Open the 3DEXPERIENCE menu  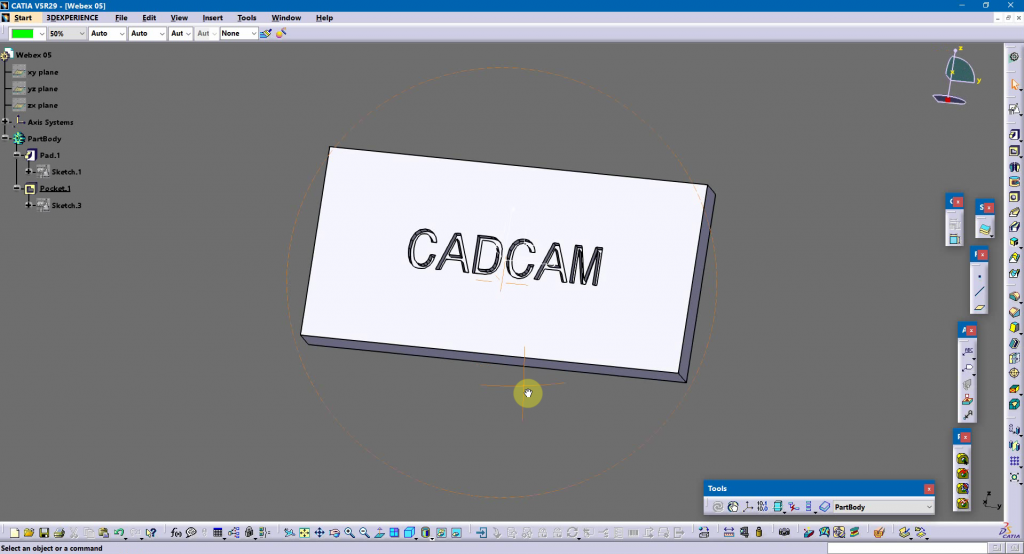click(x=81, y=18)
